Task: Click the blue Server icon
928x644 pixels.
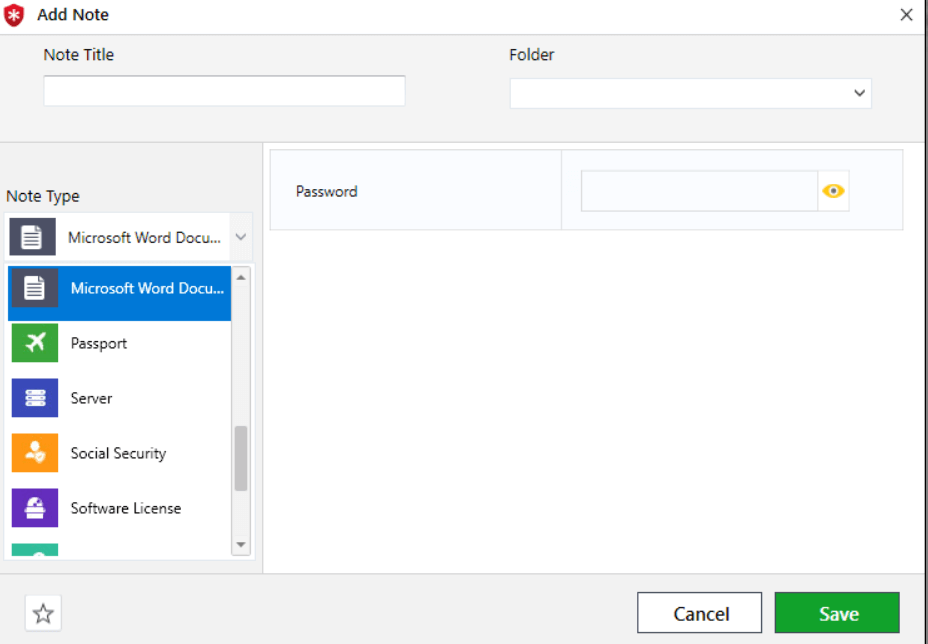Action: 34,398
